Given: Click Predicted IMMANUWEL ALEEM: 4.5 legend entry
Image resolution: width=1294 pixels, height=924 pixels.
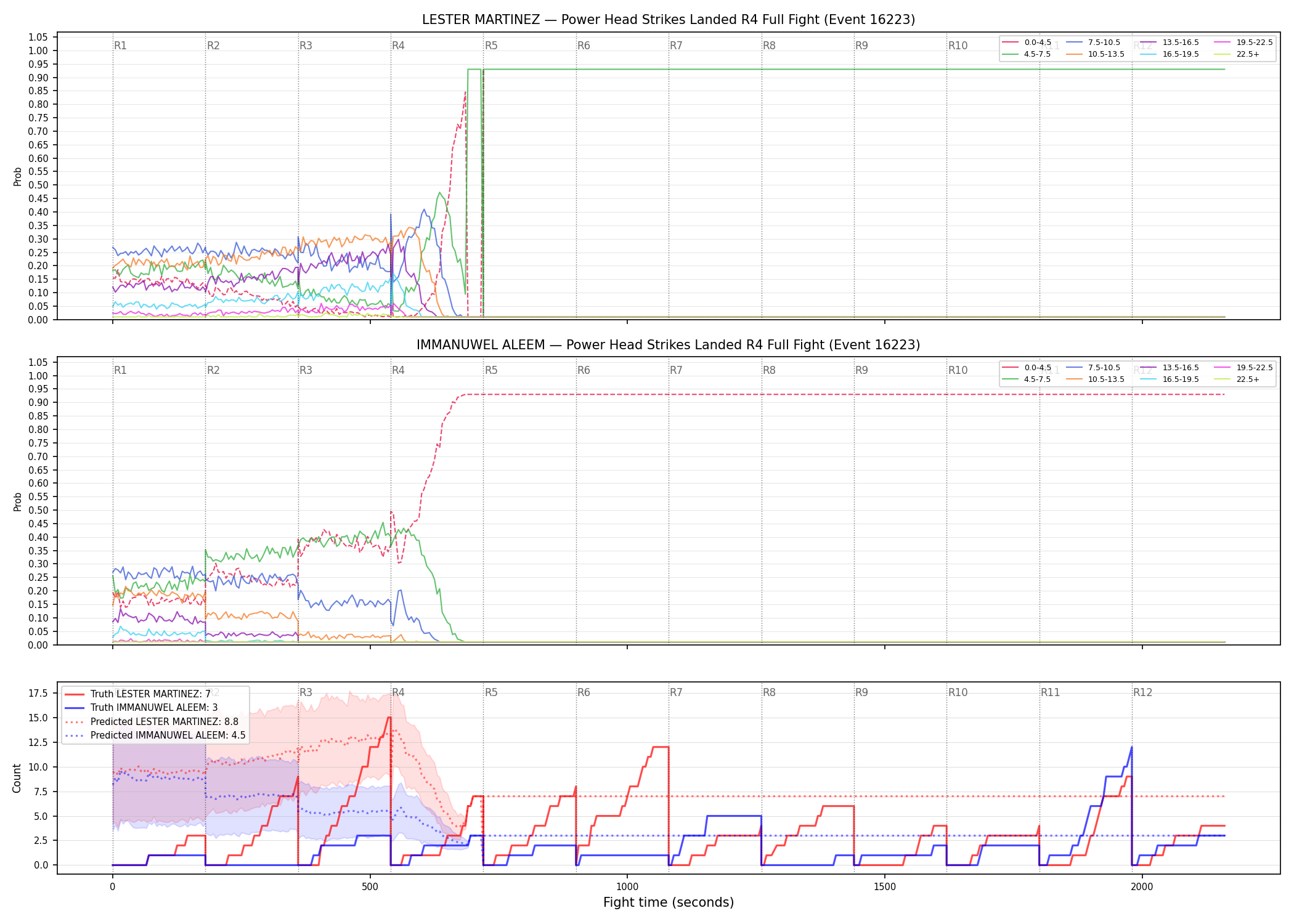Looking at the screenshot, I should click(155, 735).
